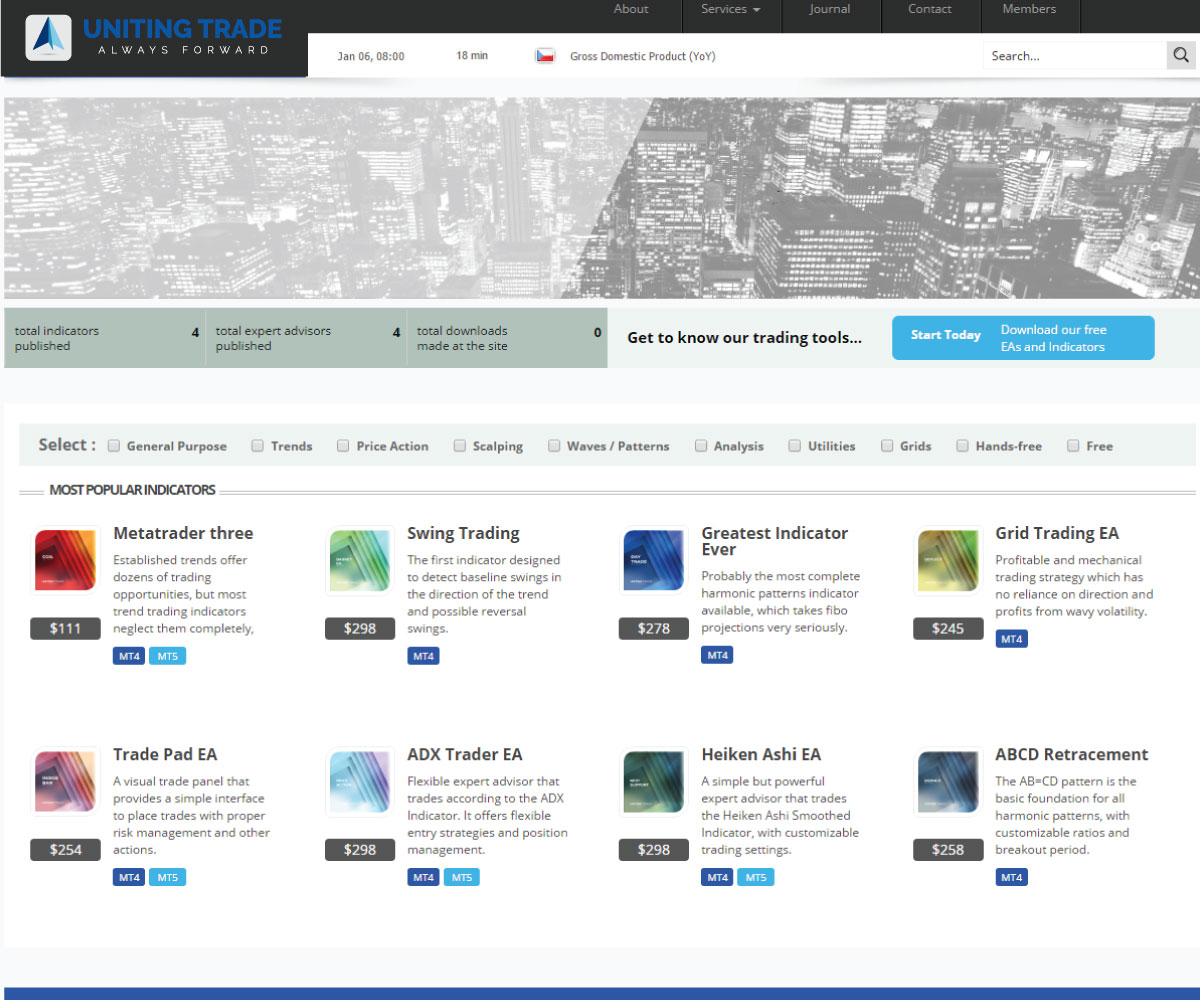Viewport: 1200px width, 1000px height.
Task: Focus the Search input field
Action: point(1073,56)
